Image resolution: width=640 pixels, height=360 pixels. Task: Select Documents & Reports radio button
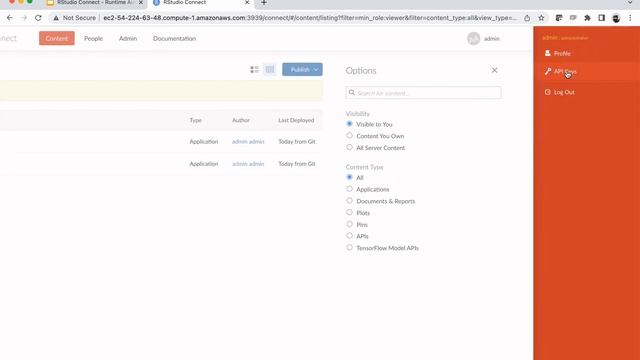coord(349,201)
